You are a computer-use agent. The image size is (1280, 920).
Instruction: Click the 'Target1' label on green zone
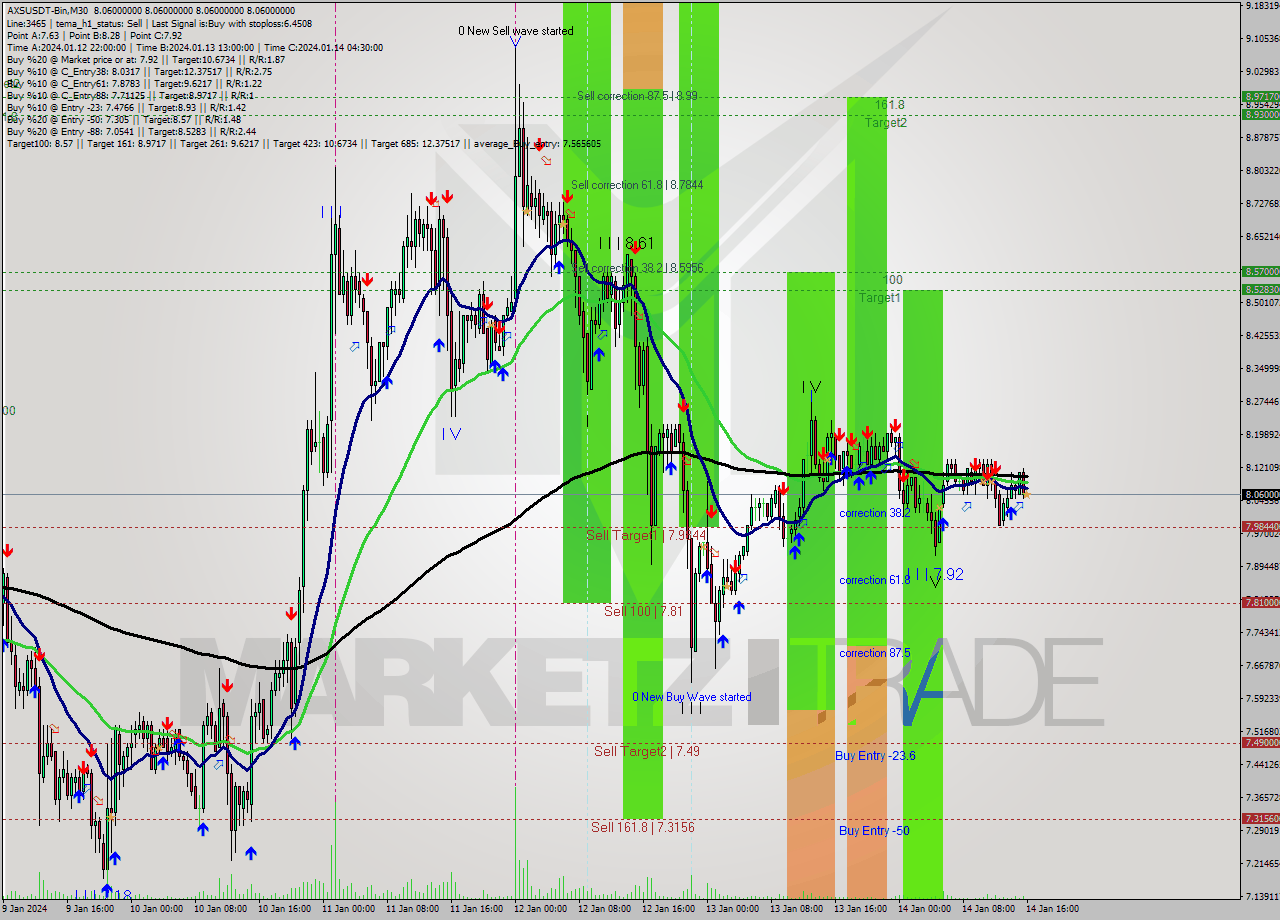click(x=880, y=298)
